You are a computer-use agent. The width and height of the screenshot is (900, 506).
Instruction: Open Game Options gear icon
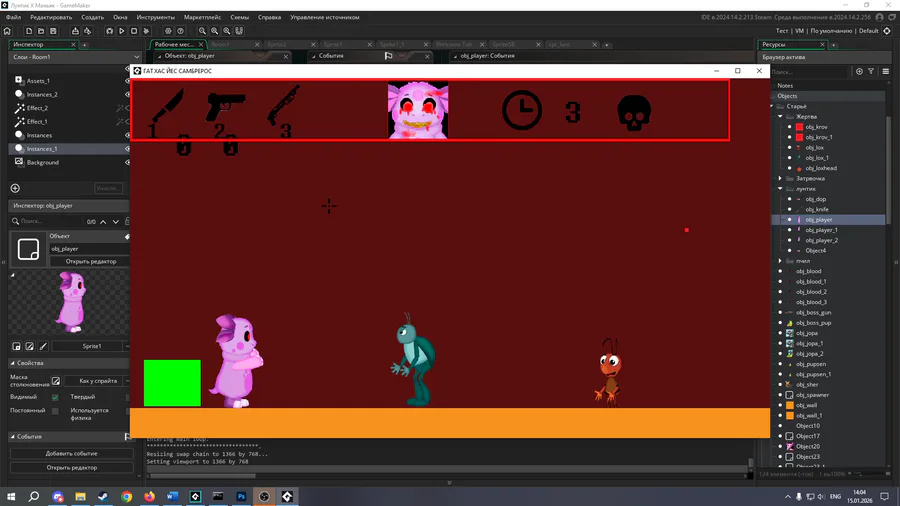tap(168, 31)
